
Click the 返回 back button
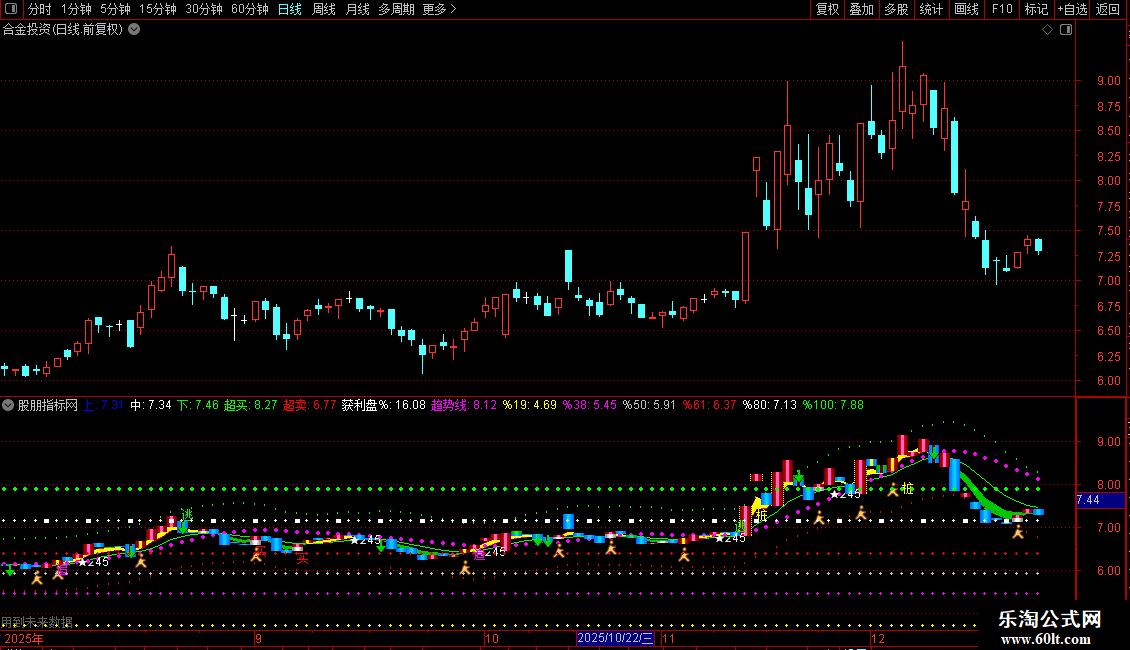point(1108,9)
